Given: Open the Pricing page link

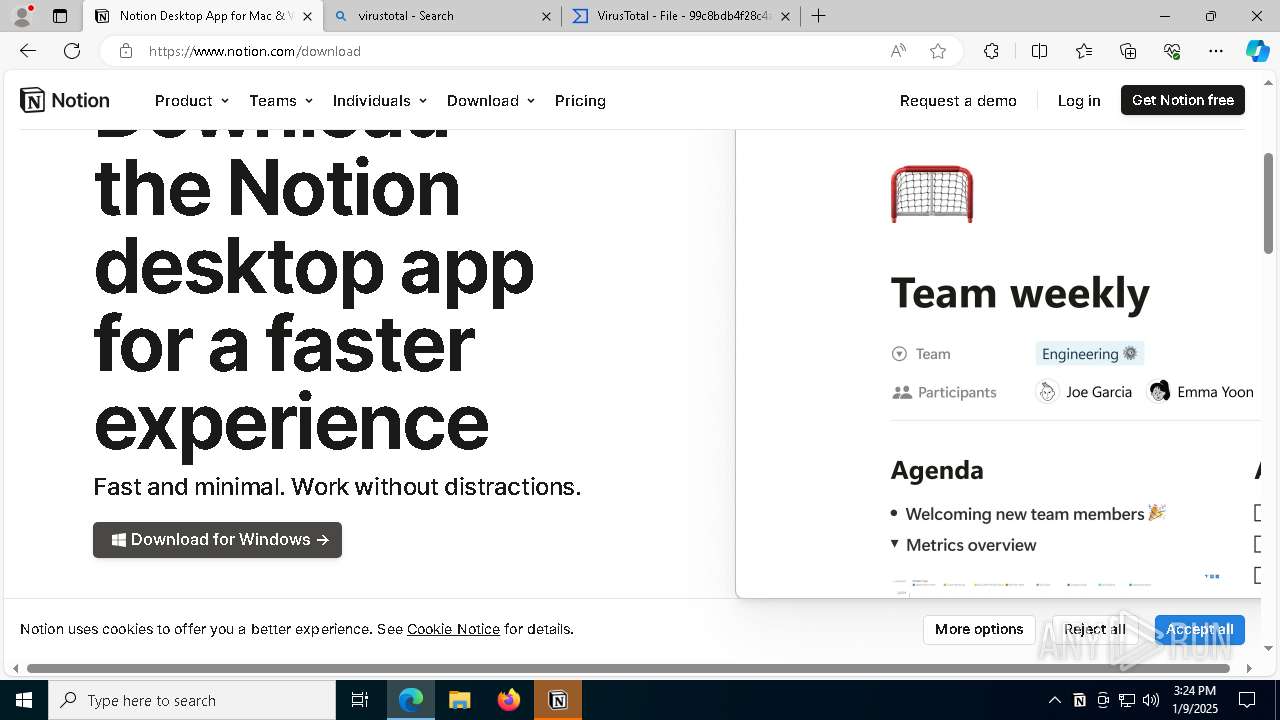Looking at the screenshot, I should [580, 100].
